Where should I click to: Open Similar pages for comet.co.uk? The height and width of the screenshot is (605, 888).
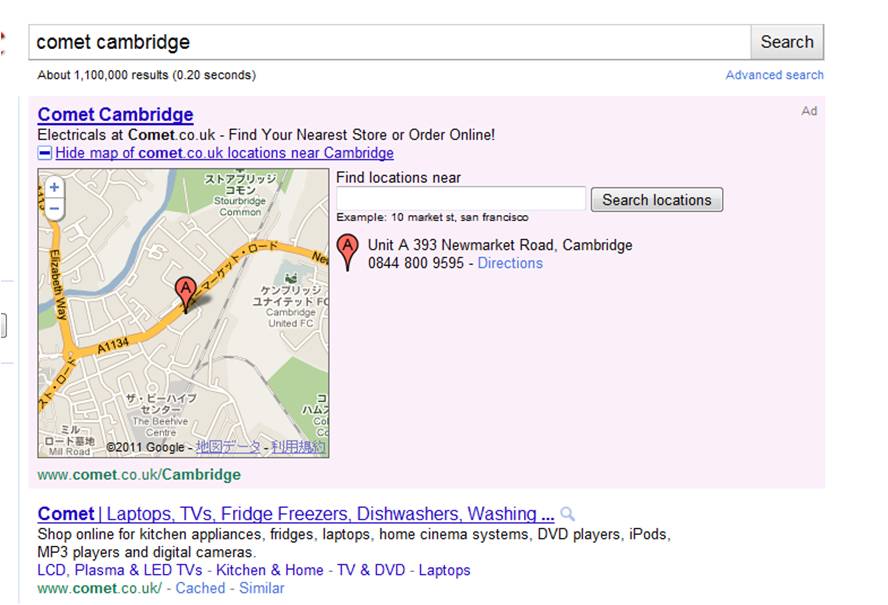(x=261, y=588)
